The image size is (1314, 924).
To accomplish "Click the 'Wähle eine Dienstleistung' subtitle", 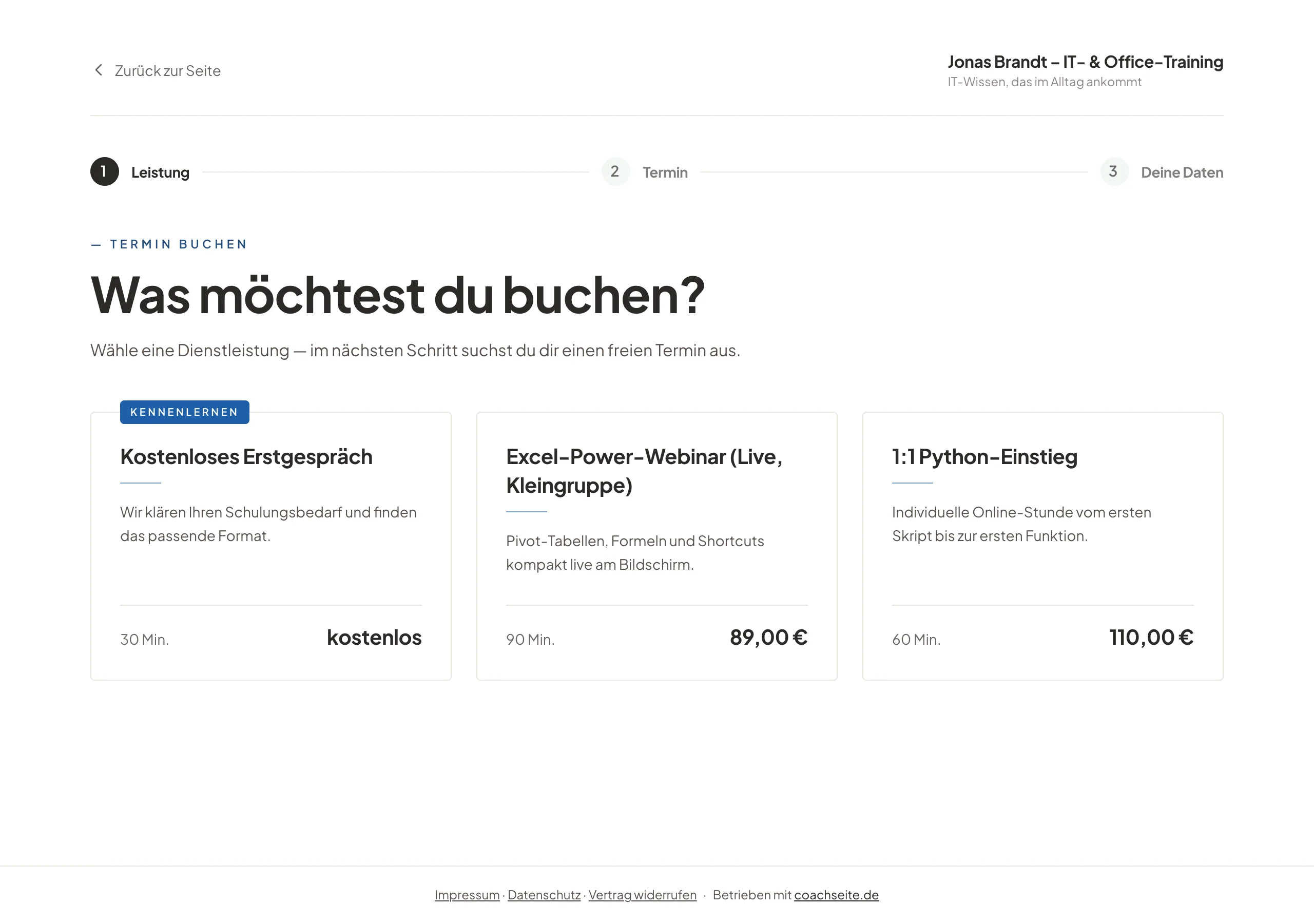I will click(415, 351).
